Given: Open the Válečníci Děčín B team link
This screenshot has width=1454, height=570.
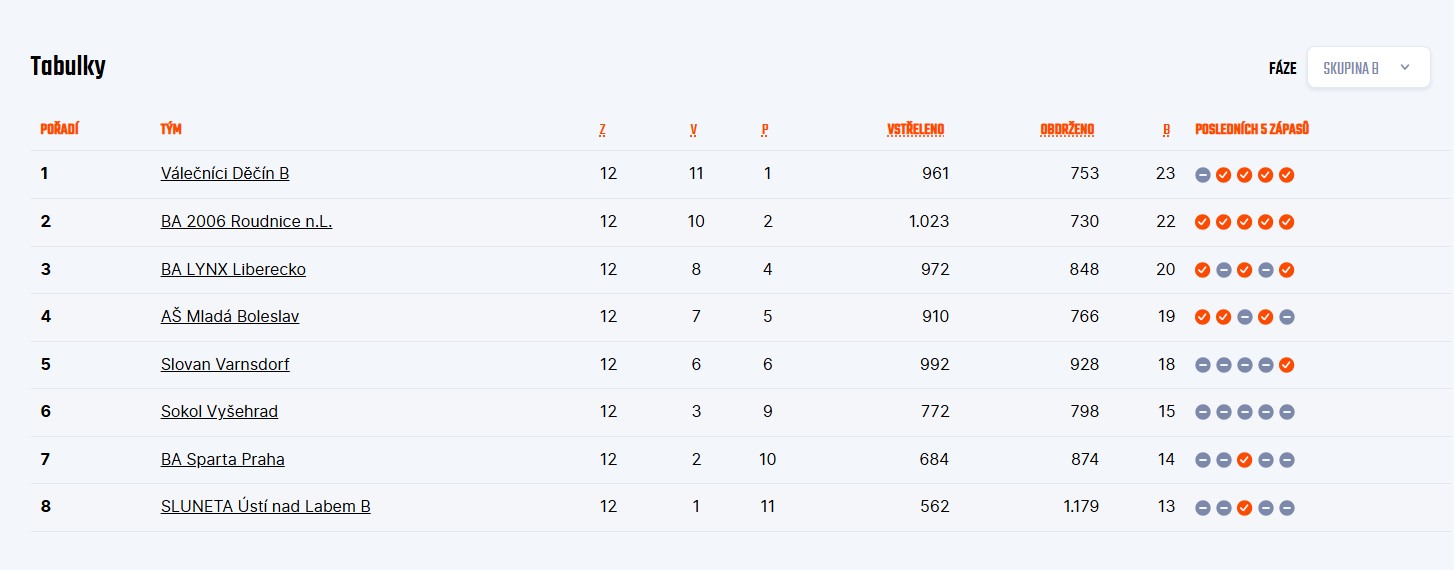Looking at the screenshot, I should click(225, 173).
